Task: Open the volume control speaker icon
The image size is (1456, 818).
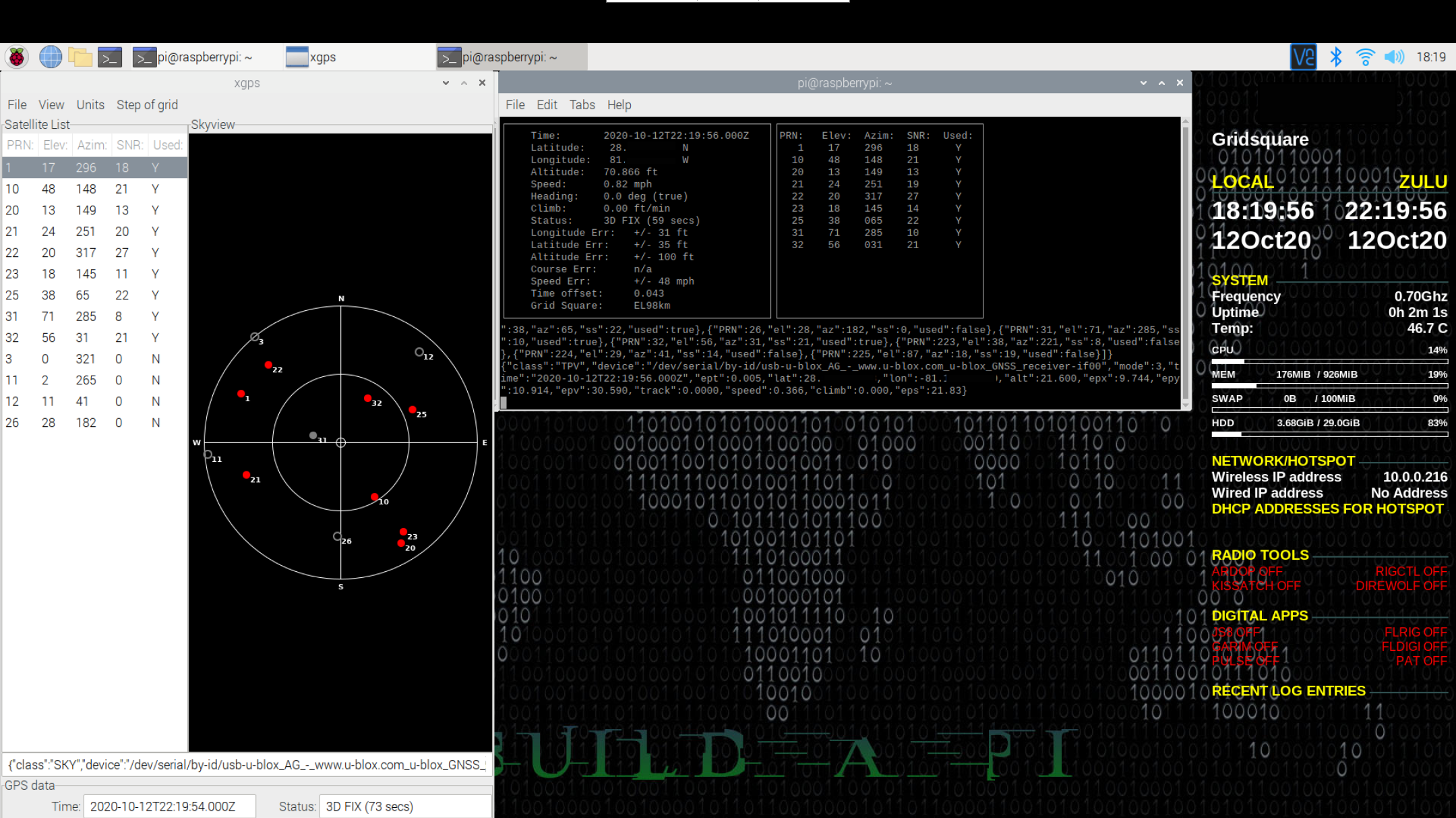Action: 1393,57
